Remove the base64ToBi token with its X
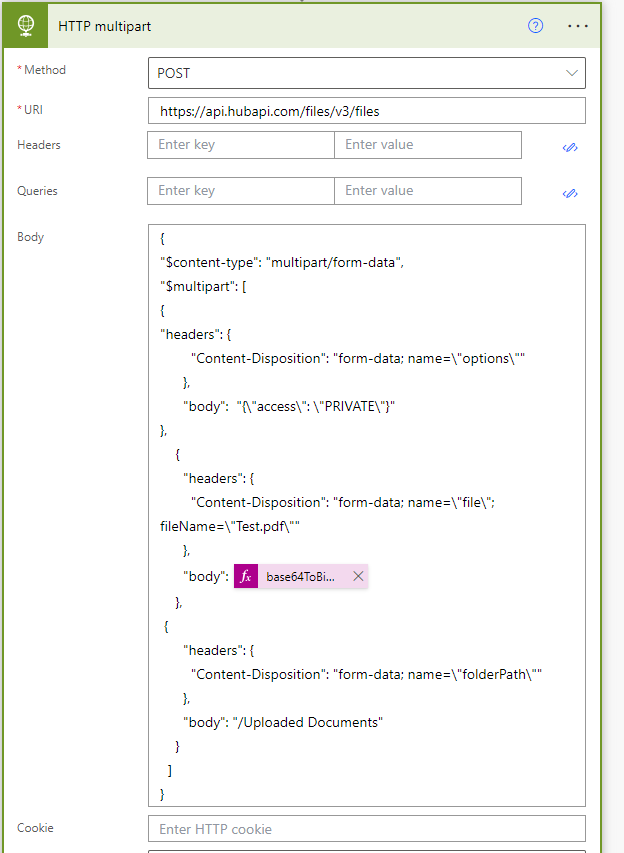This screenshot has width=624, height=853. (x=358, y=576)
